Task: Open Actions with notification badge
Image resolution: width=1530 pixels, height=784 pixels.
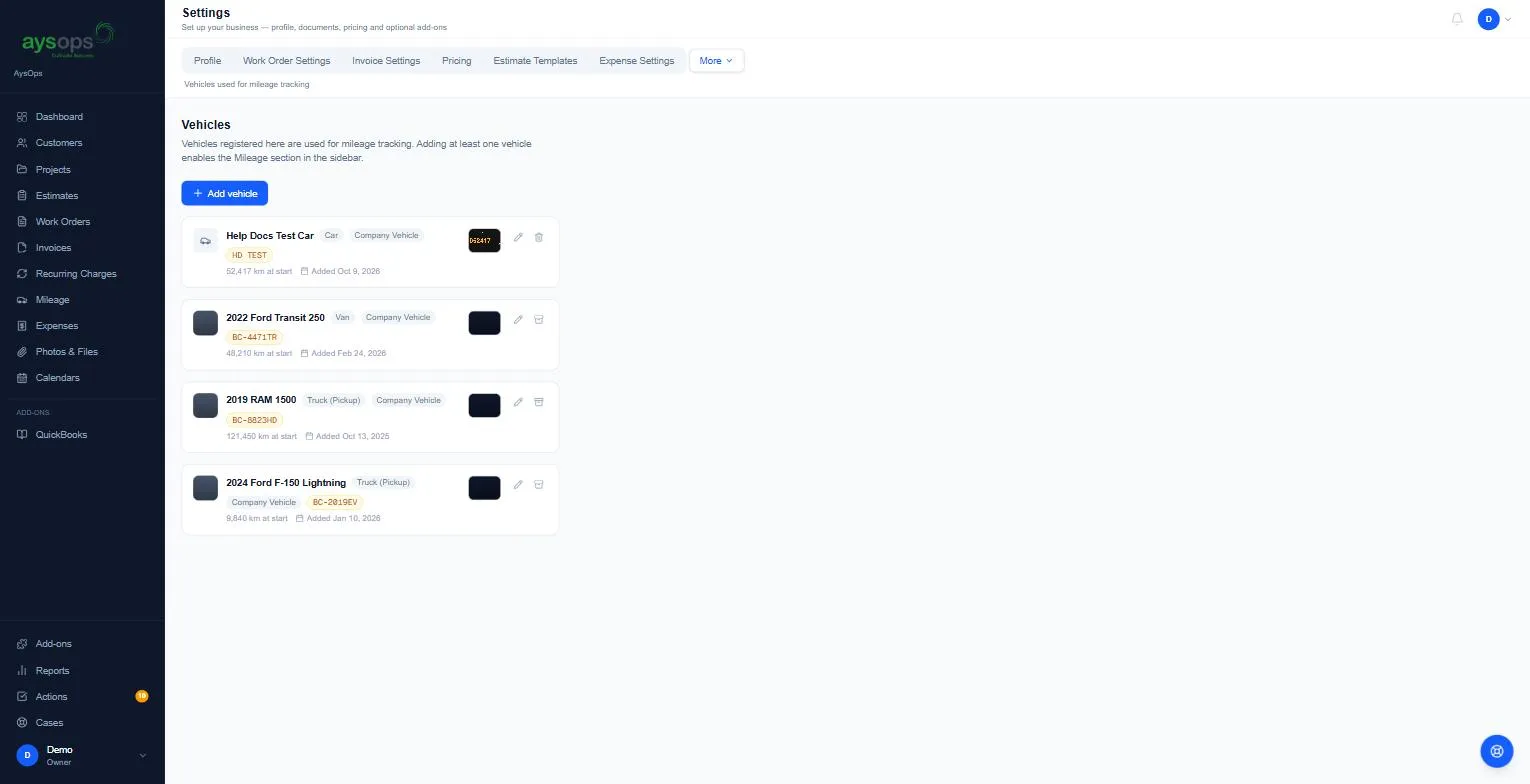Action: coord(82,697)
